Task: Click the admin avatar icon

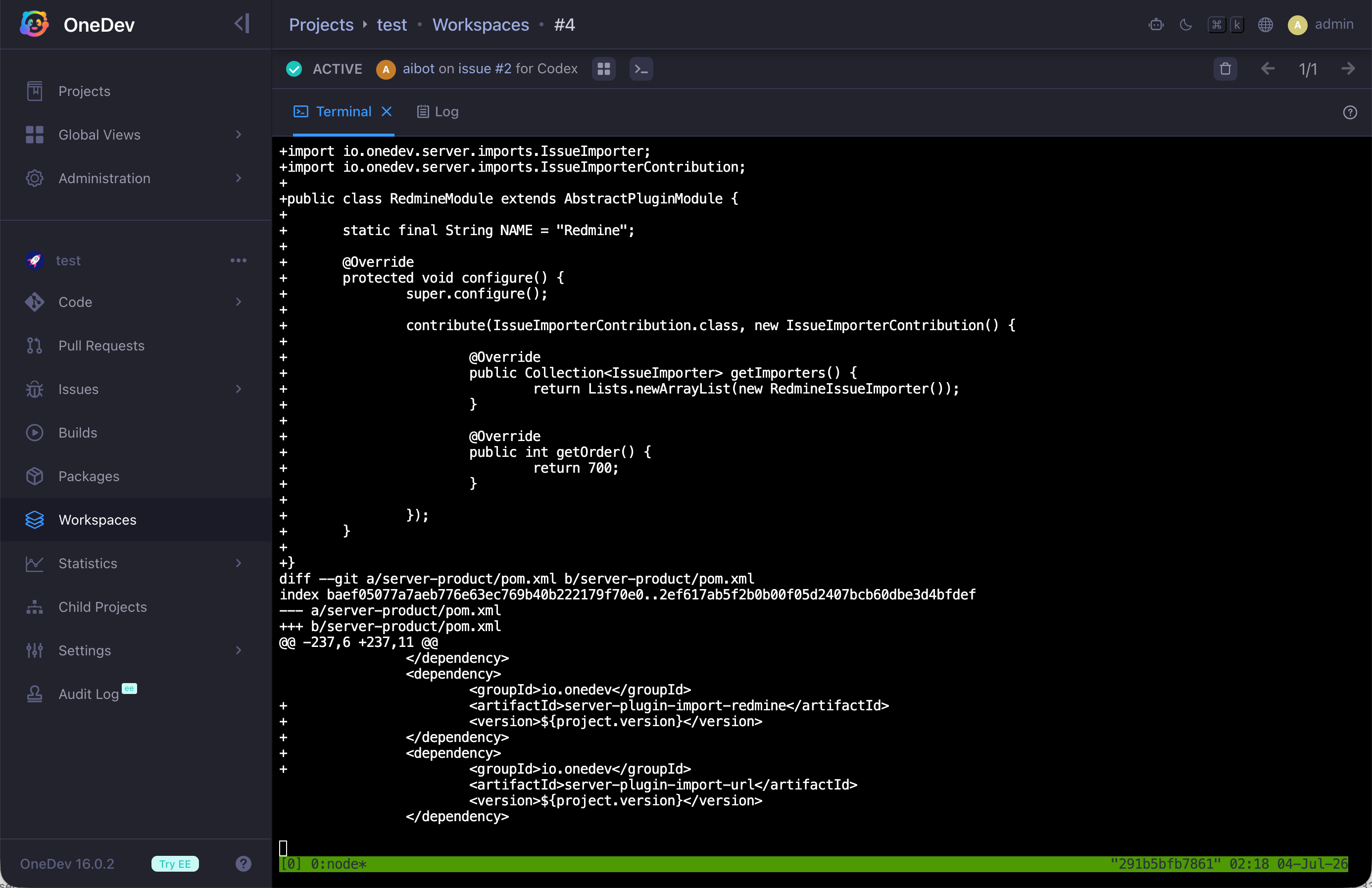Action: pyautogui.click(x=1297, y=25)
